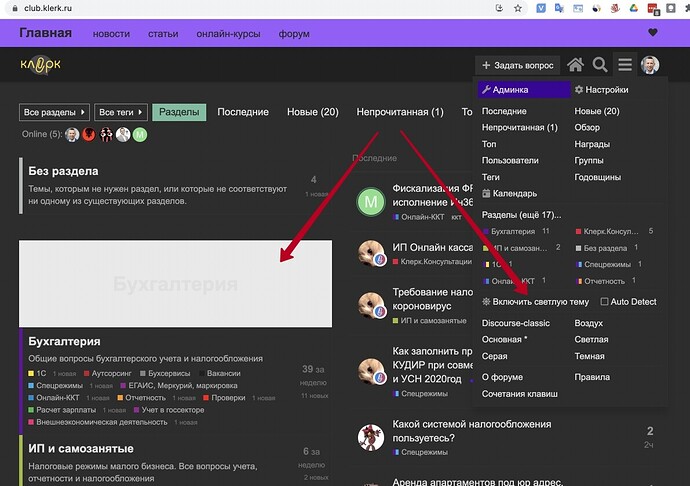This screenshot has width=690, height=486.
Task: Switch to Новые (20) tab
Action: [313, 112]
